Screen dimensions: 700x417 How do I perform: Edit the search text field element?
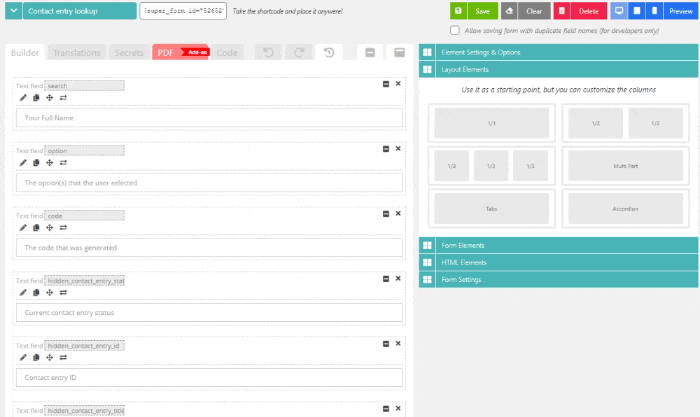23,98
